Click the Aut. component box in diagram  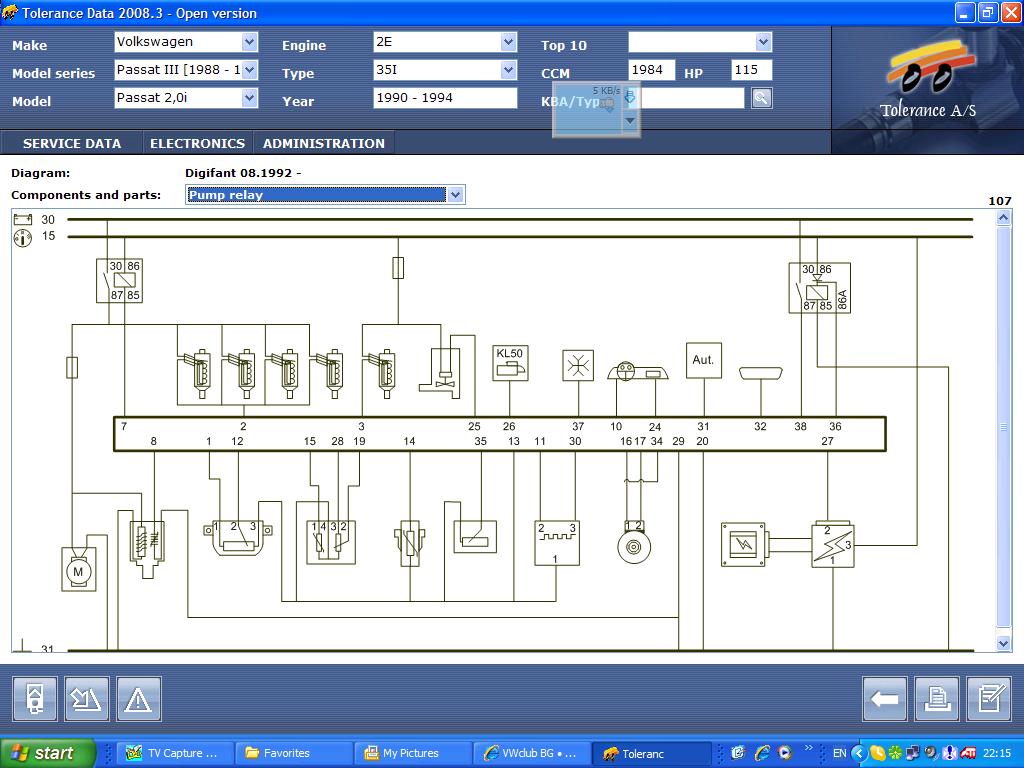[703, 360]
